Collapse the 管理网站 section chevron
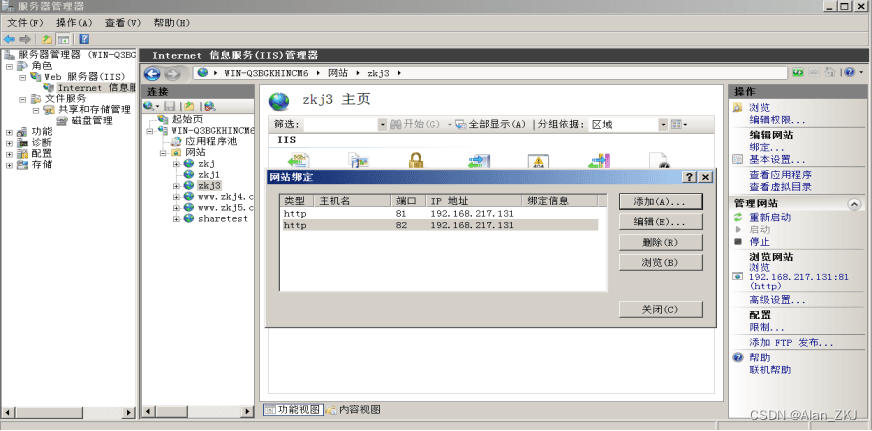The height and width of the screenshot is (431, 872). (854, 204)
